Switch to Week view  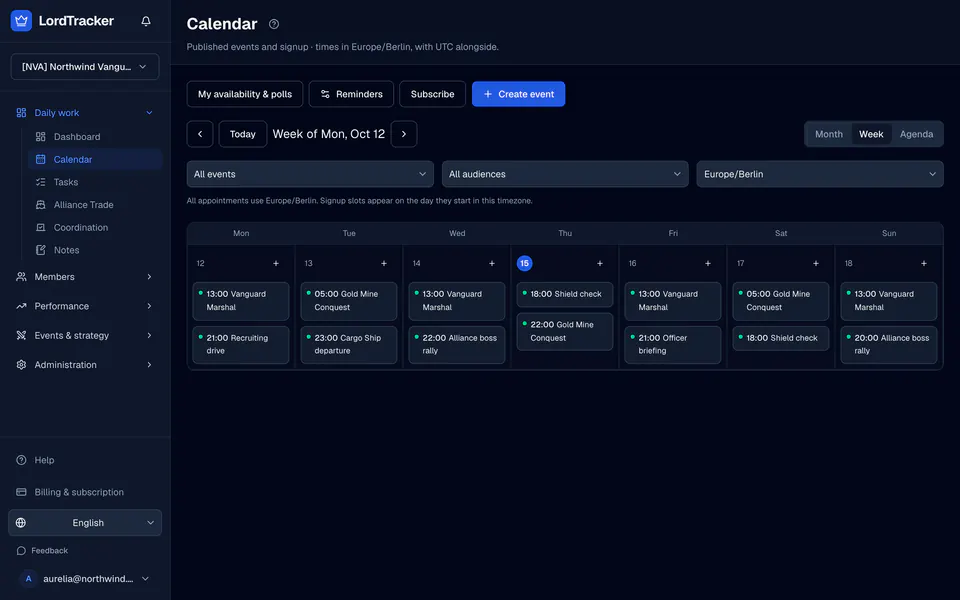pyautogui.click(x=871, y=134)
